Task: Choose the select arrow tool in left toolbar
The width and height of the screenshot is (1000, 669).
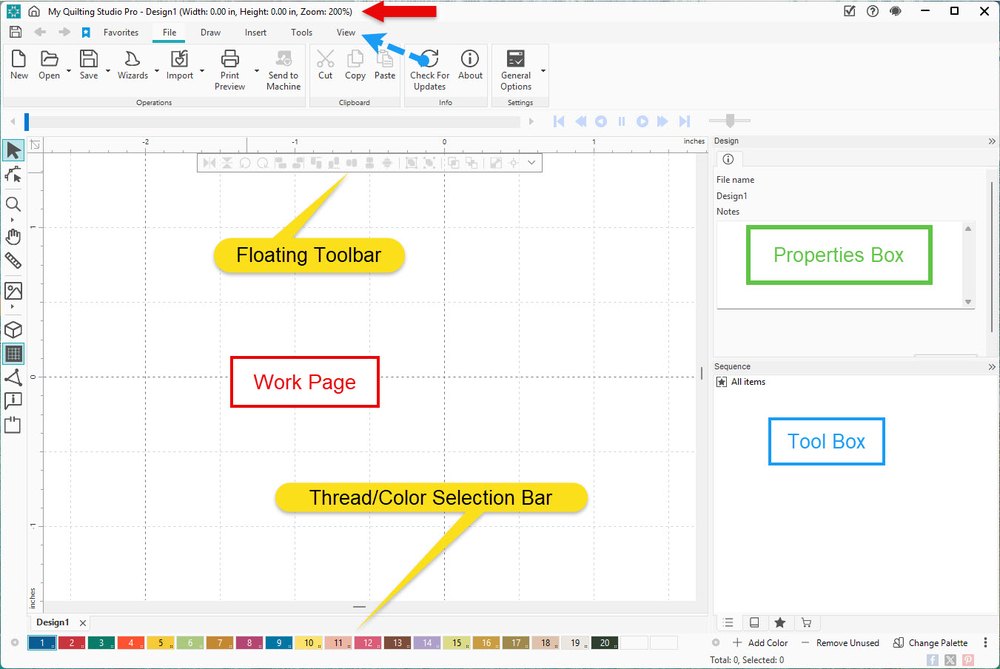Action: click(13, 151)
